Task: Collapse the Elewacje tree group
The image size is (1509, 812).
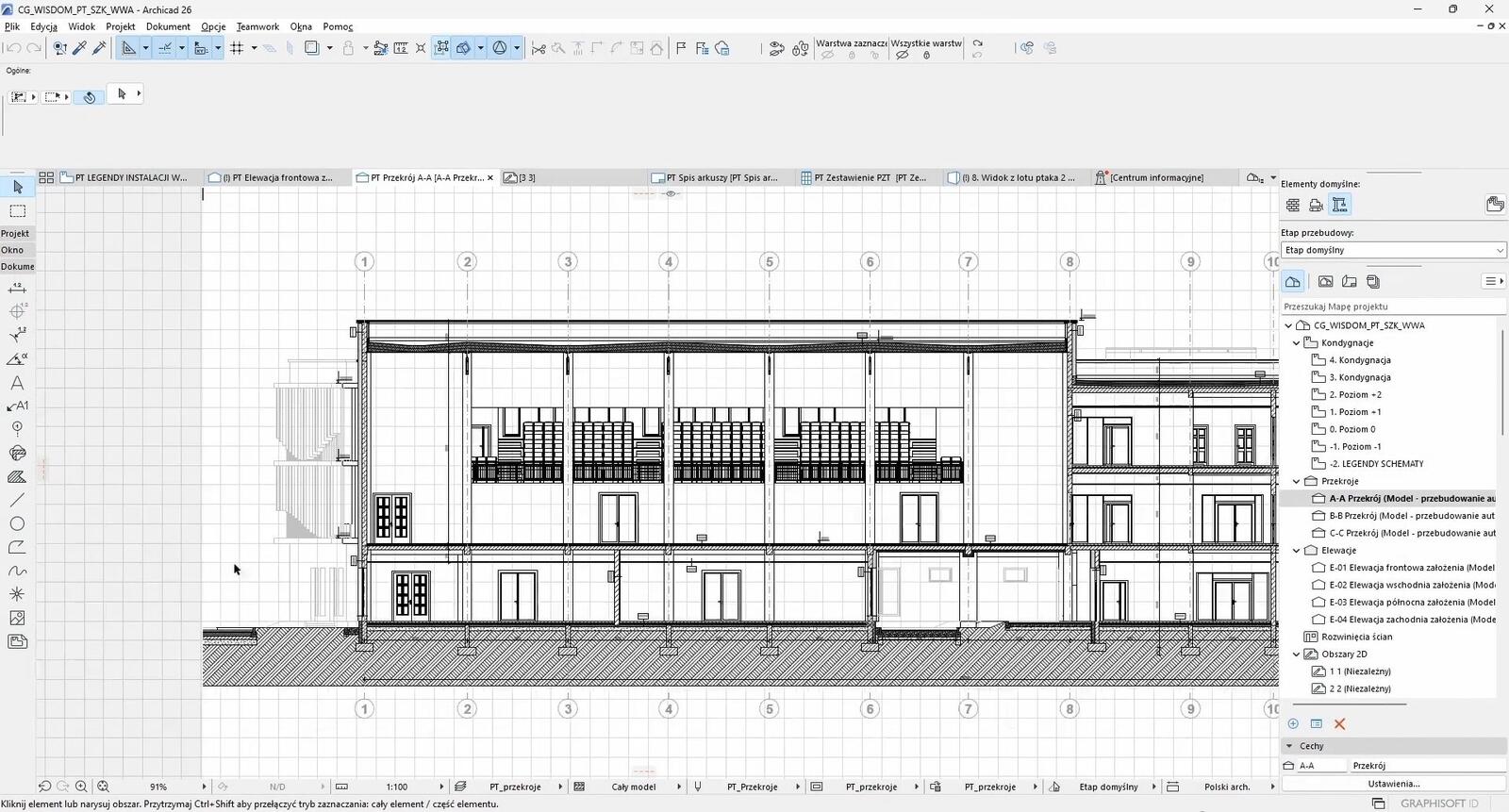Action: (1297, 551)
